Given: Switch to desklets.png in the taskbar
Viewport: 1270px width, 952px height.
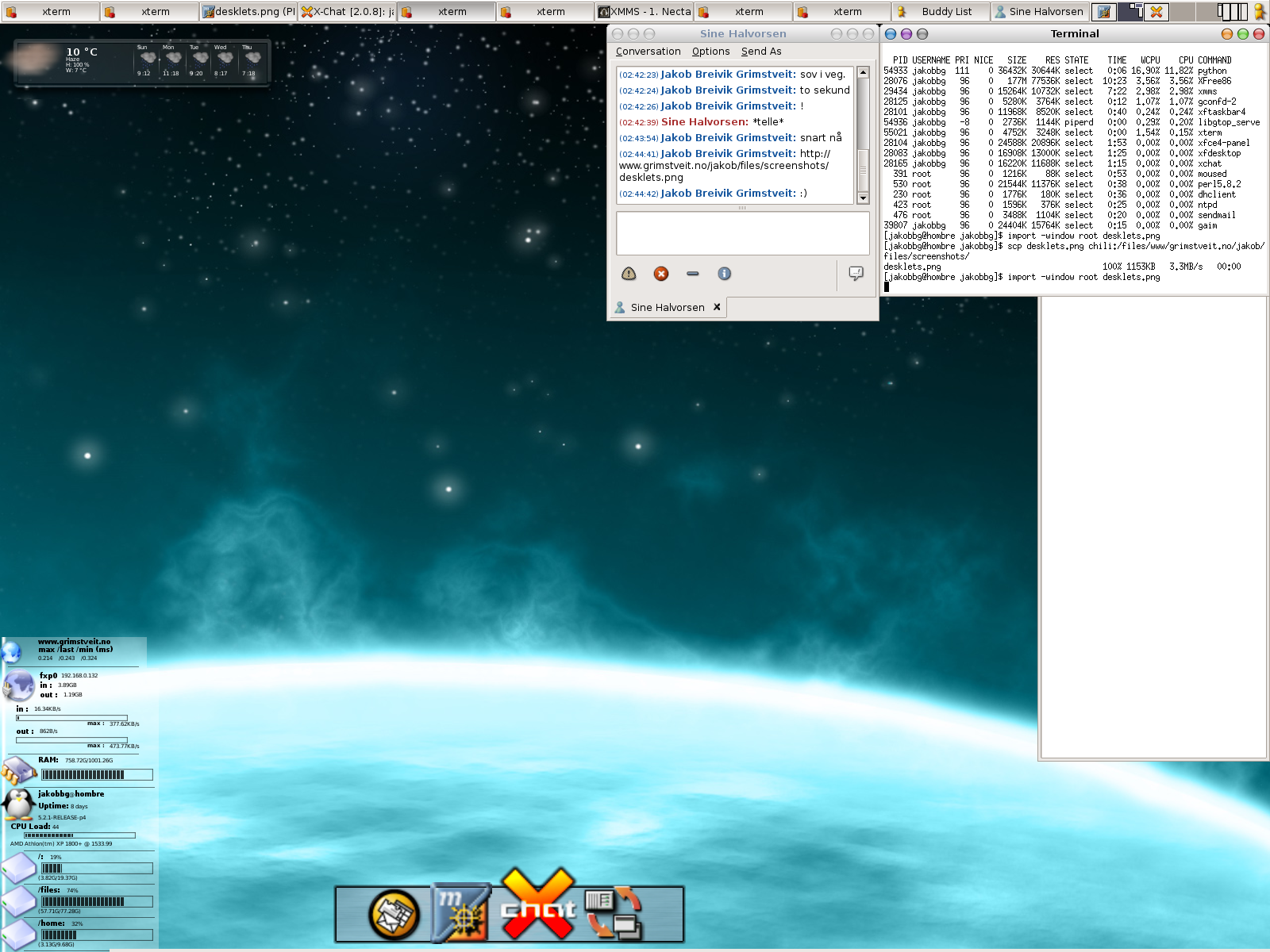Looking at the screenshot, I should pos(248,12).
